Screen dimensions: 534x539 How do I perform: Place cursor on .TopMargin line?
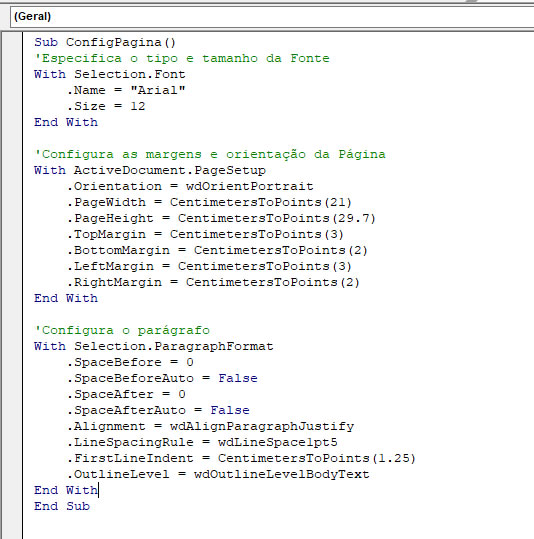(205, 234)
